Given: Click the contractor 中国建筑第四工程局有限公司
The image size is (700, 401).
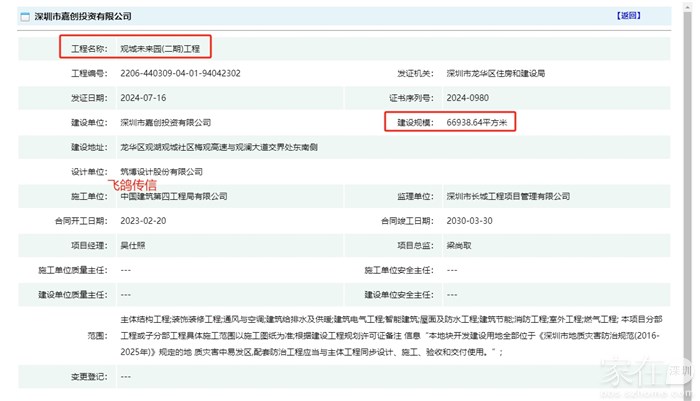Looking at the screenshot, I should [x=170, y=196].
